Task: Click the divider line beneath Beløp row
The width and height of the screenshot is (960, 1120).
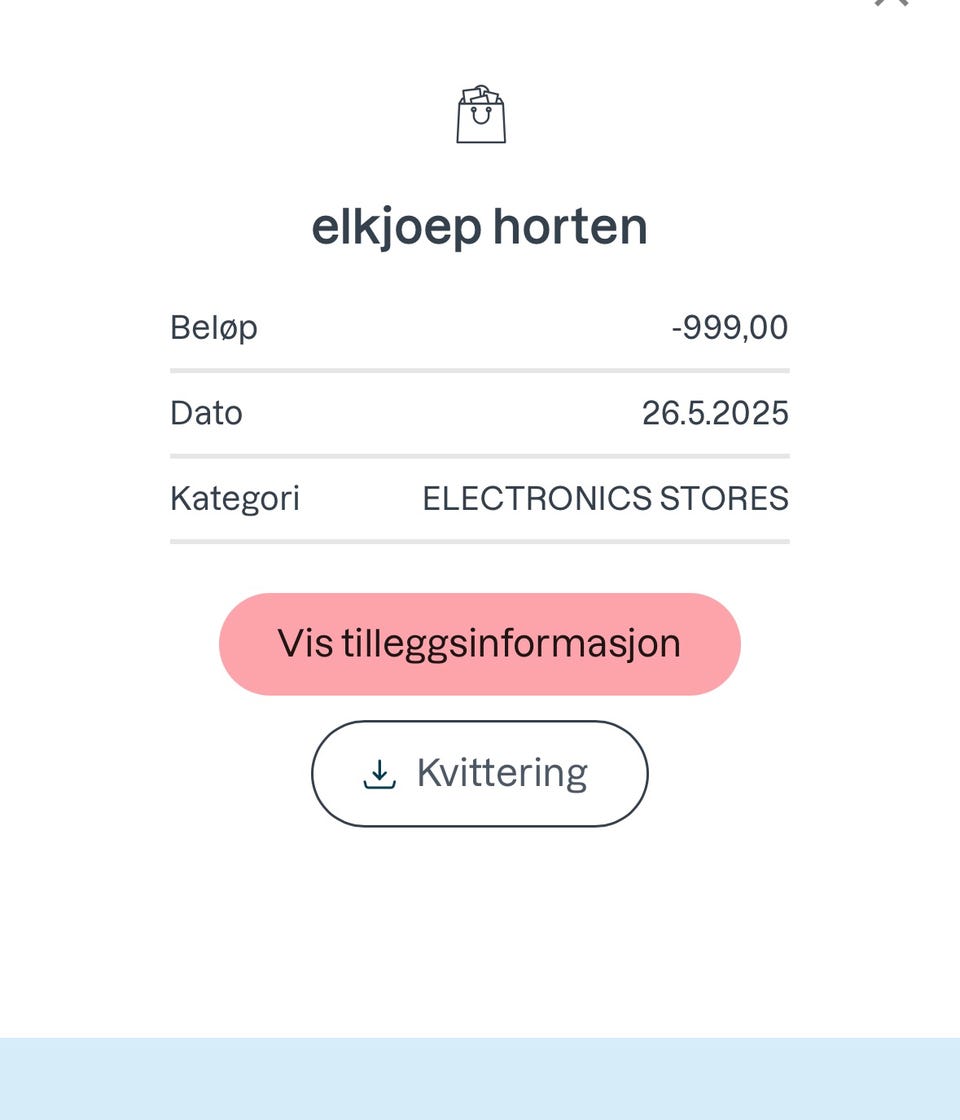Action: 480,370
